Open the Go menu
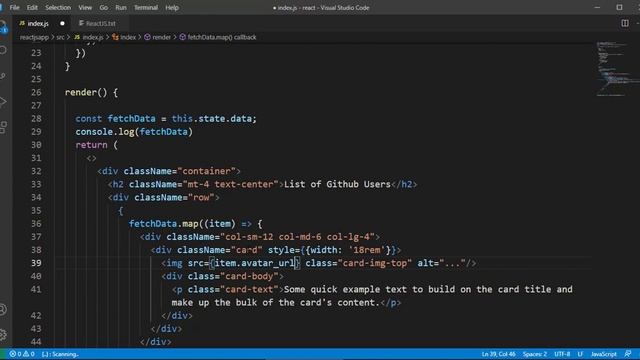Image resolution: width=640 pixels, height=360 pixels. (x=104, y=7)
